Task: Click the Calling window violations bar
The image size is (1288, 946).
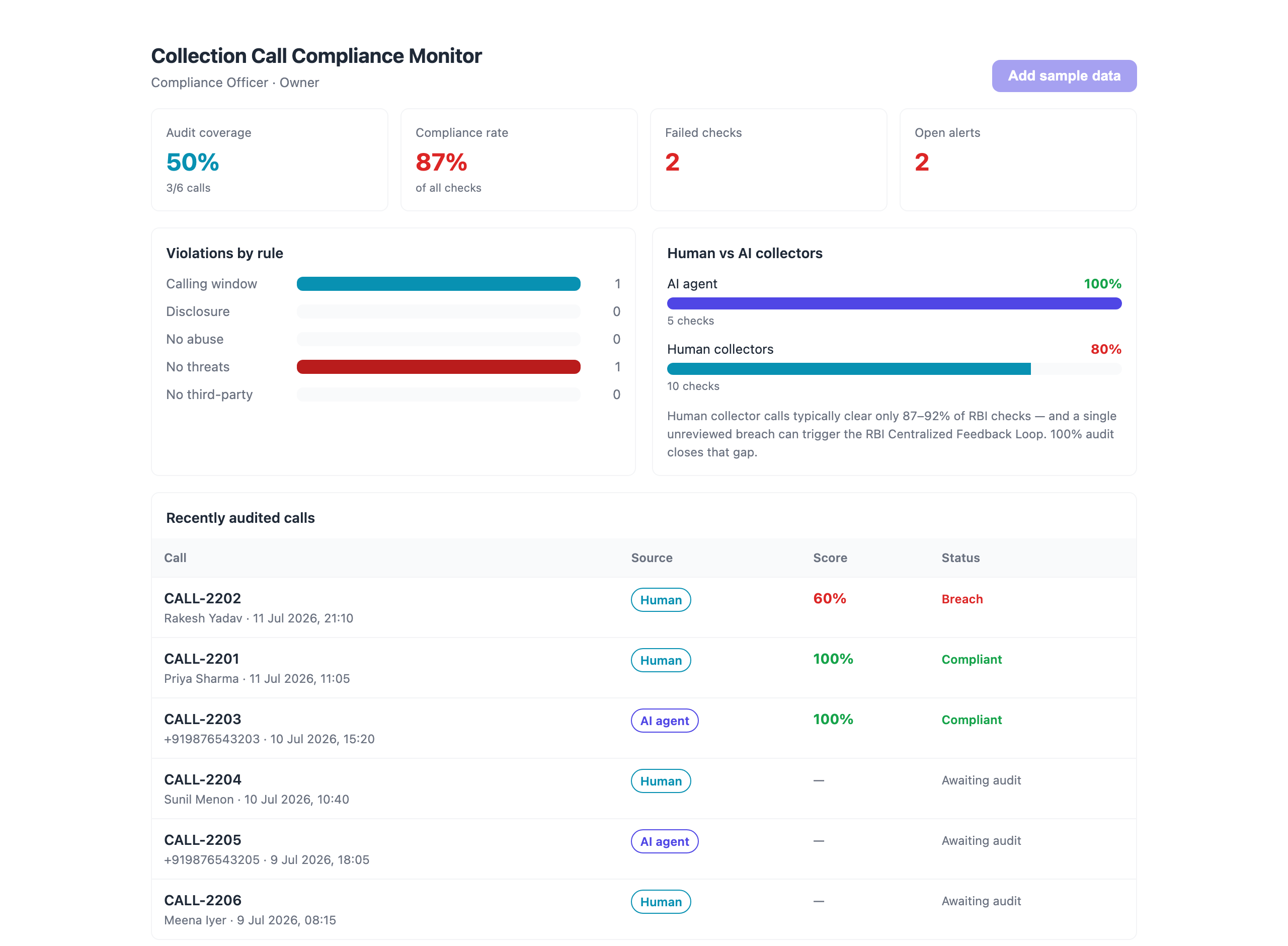Action: pos(438,283)
